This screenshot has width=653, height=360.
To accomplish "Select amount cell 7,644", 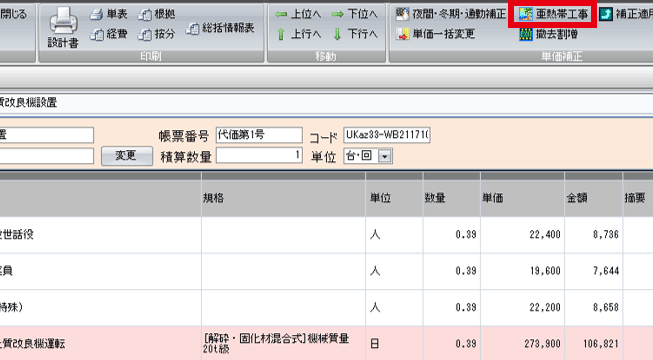I will tap(593, 271).
